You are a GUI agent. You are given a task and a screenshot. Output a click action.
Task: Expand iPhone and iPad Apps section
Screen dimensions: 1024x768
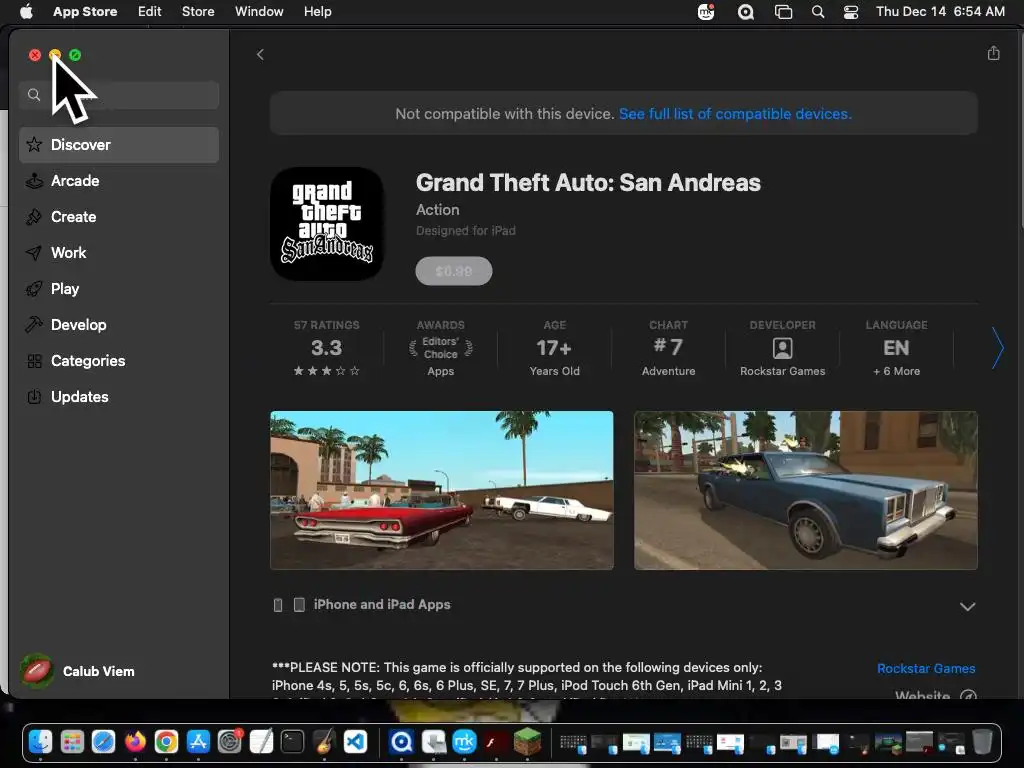(x=967, y=606)
